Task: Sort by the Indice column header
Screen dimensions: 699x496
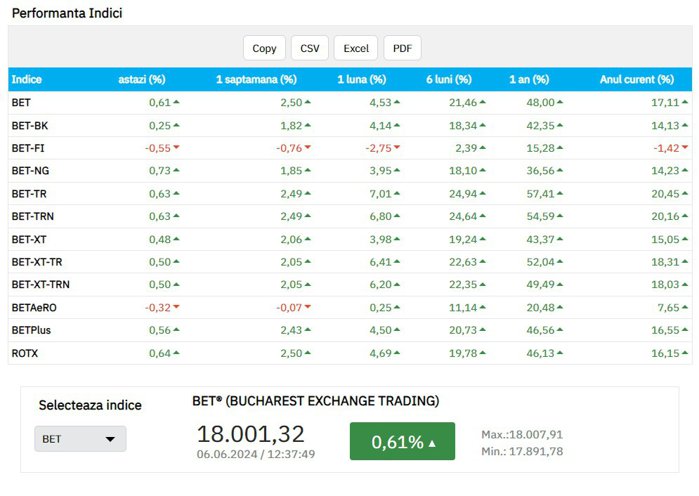Action: pyautogui.click(x=26, y=79)
